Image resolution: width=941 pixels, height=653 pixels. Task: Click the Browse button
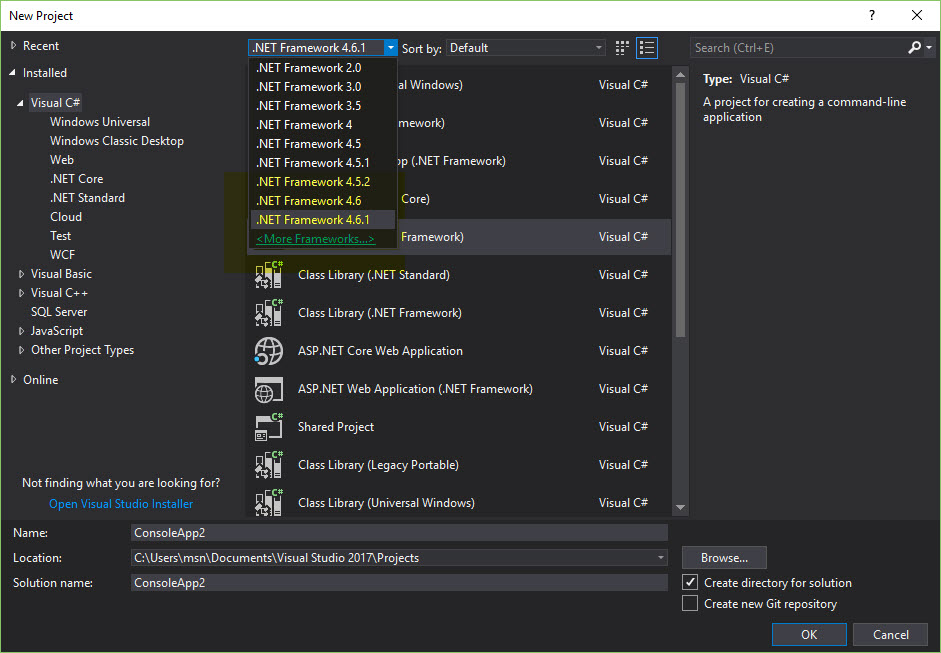point(723,558)
